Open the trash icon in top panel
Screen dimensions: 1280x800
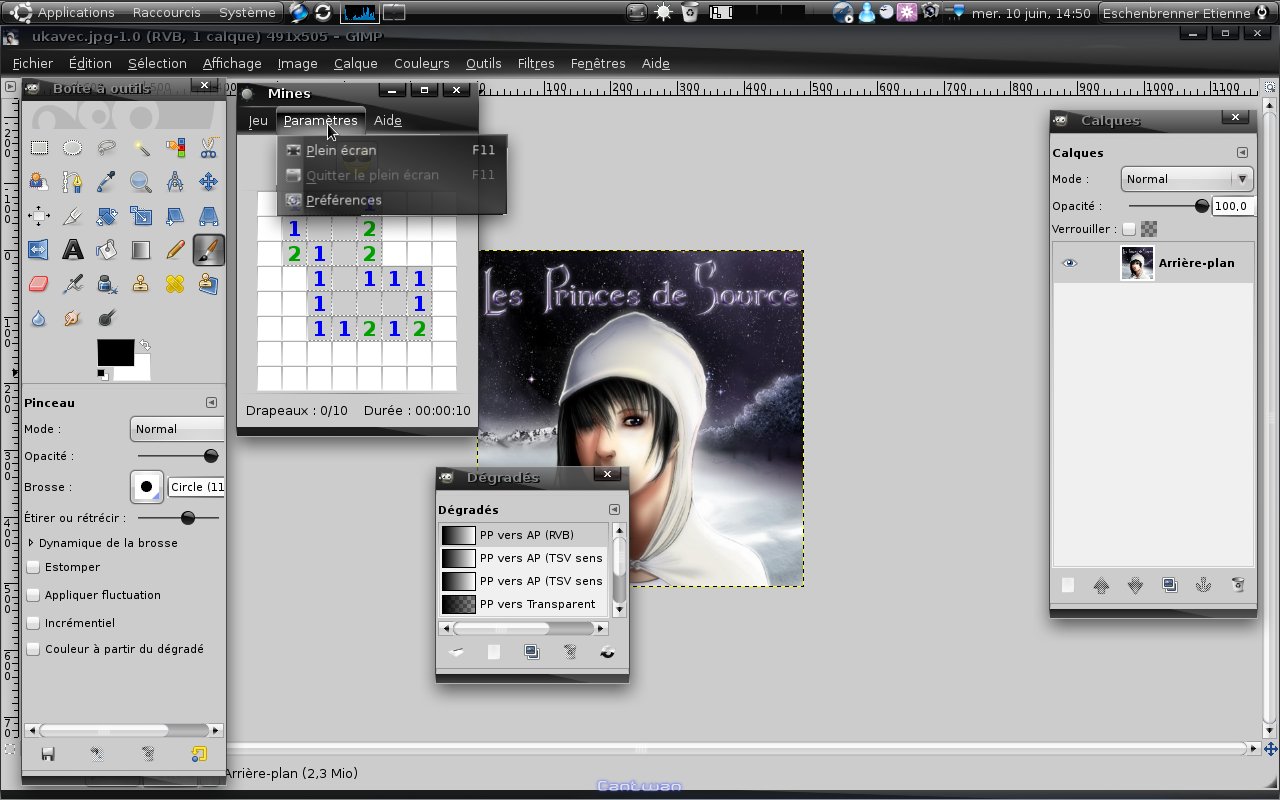(690, 12)
